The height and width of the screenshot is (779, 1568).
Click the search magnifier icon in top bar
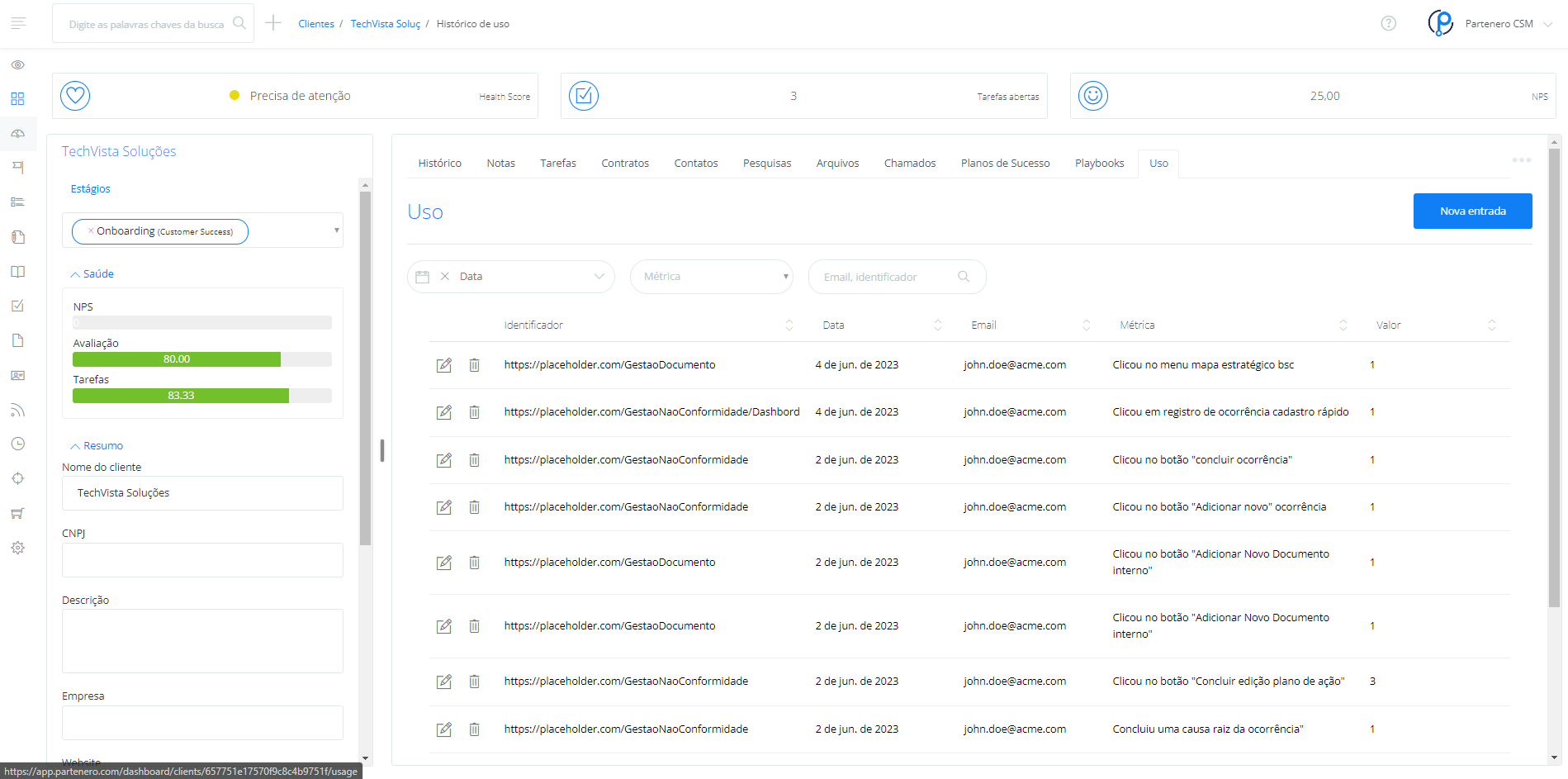pyautogui.click(x=239, y=23)
